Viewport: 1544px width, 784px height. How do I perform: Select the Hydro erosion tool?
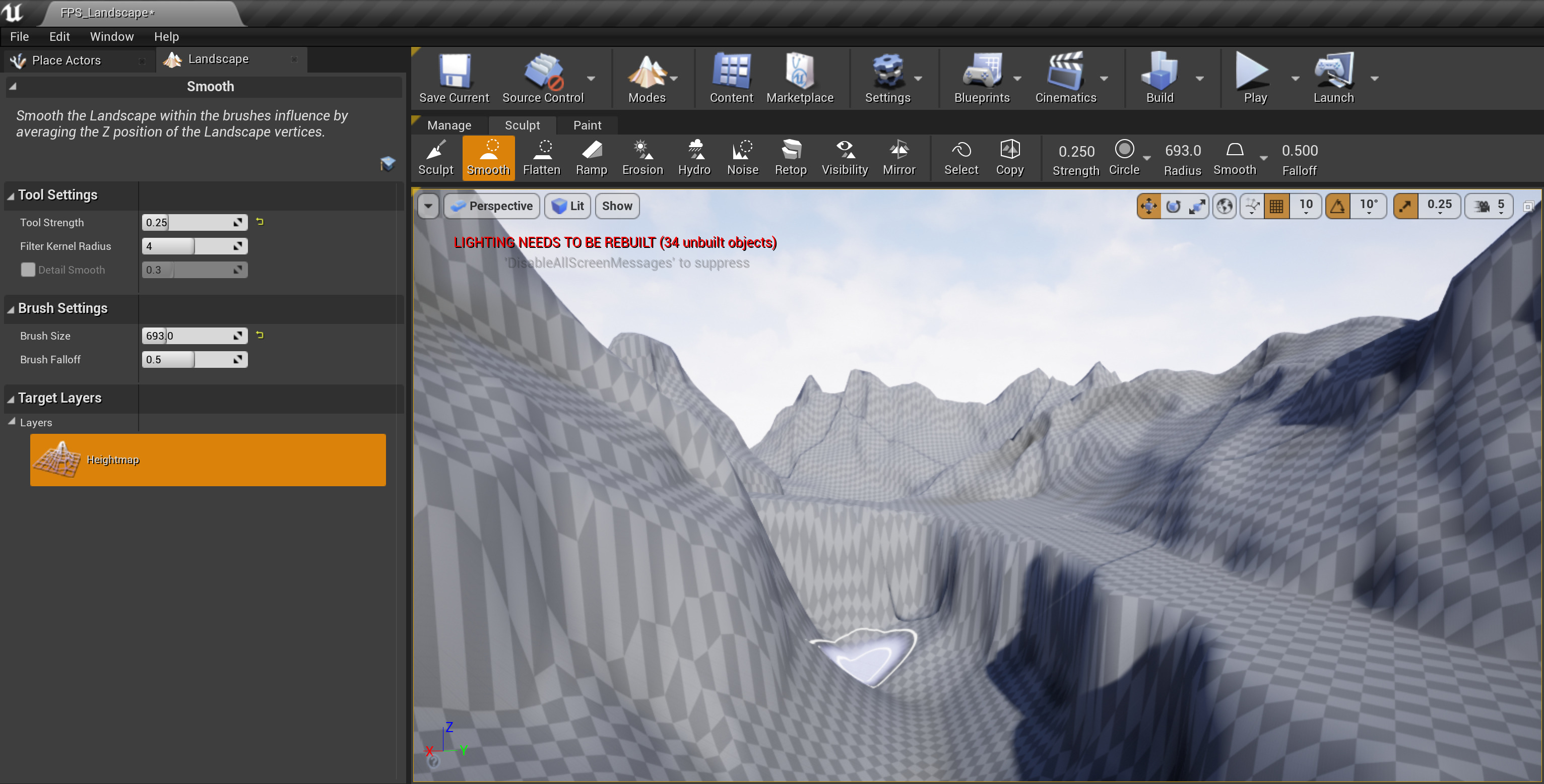[694, 157]
